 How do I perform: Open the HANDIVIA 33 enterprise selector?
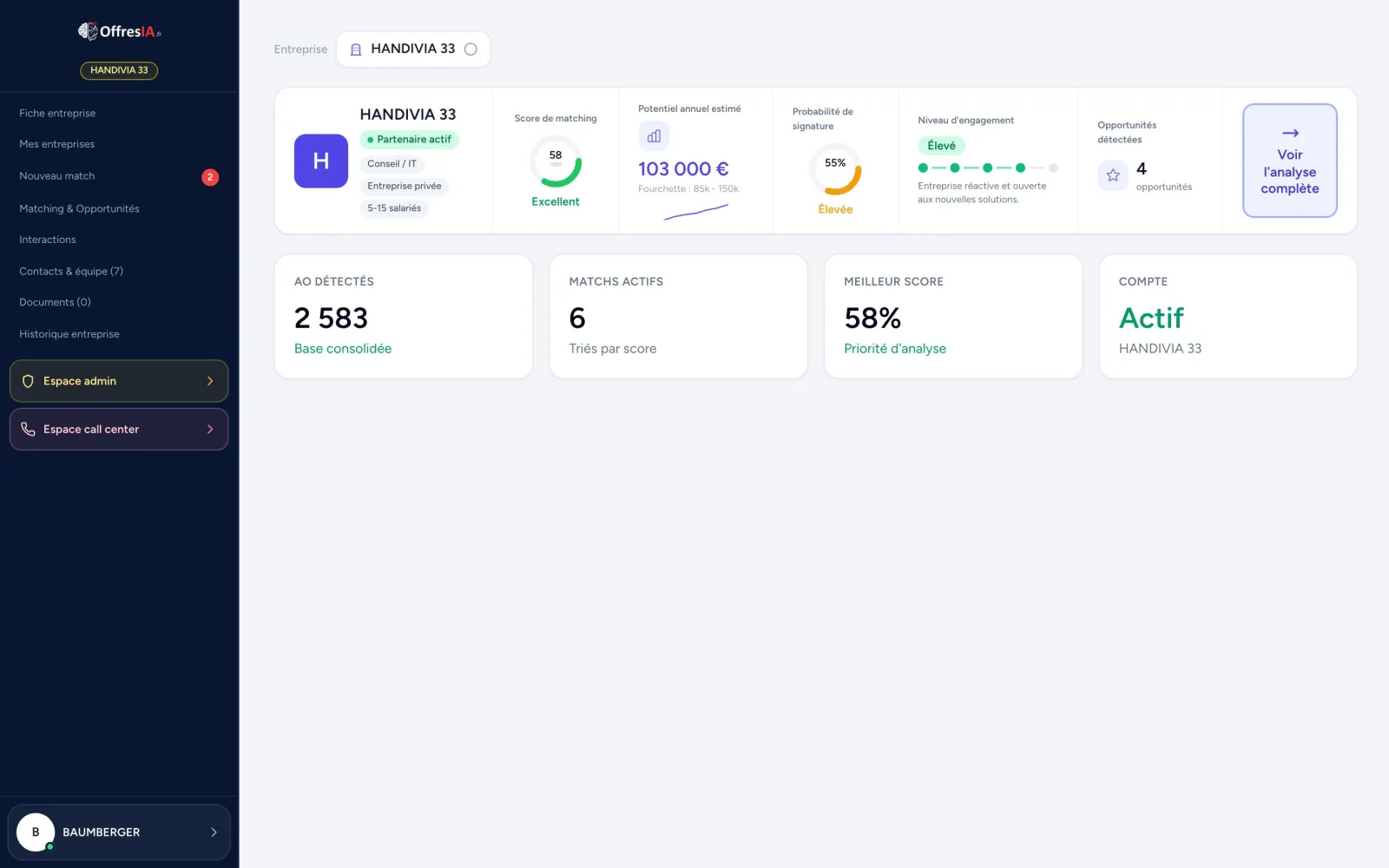click(x=413, y=49)
